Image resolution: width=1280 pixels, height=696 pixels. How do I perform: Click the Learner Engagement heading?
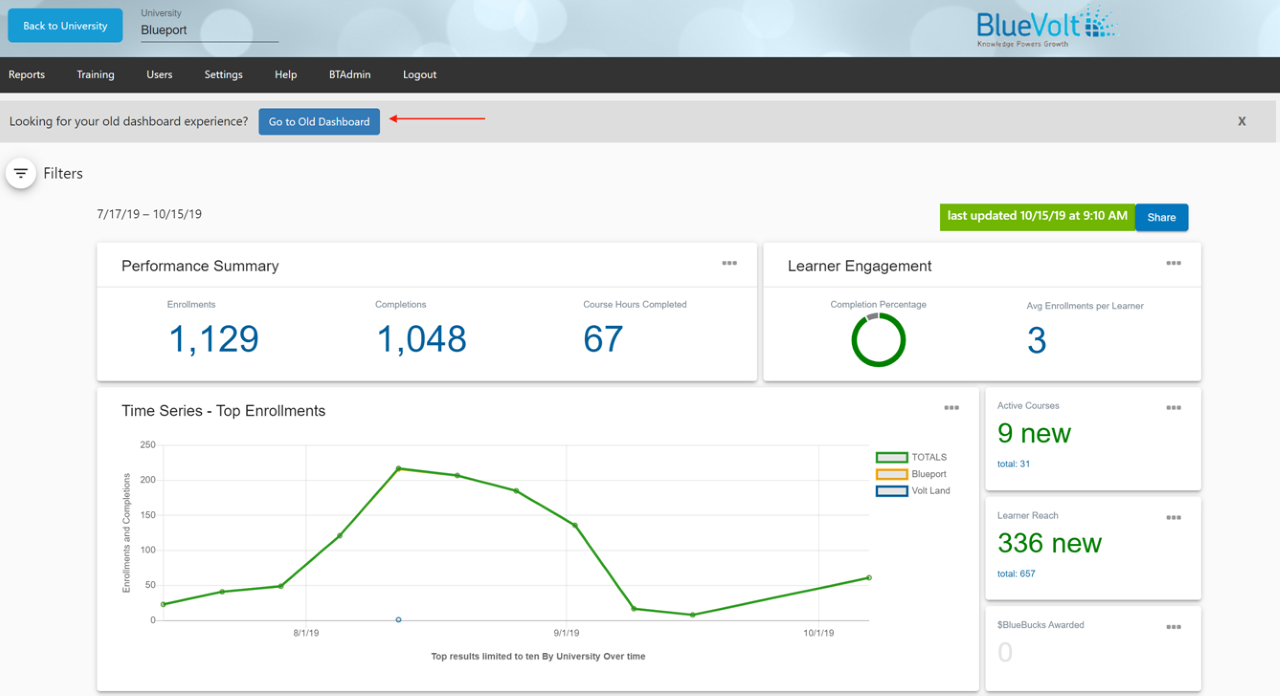pos(860,266)
